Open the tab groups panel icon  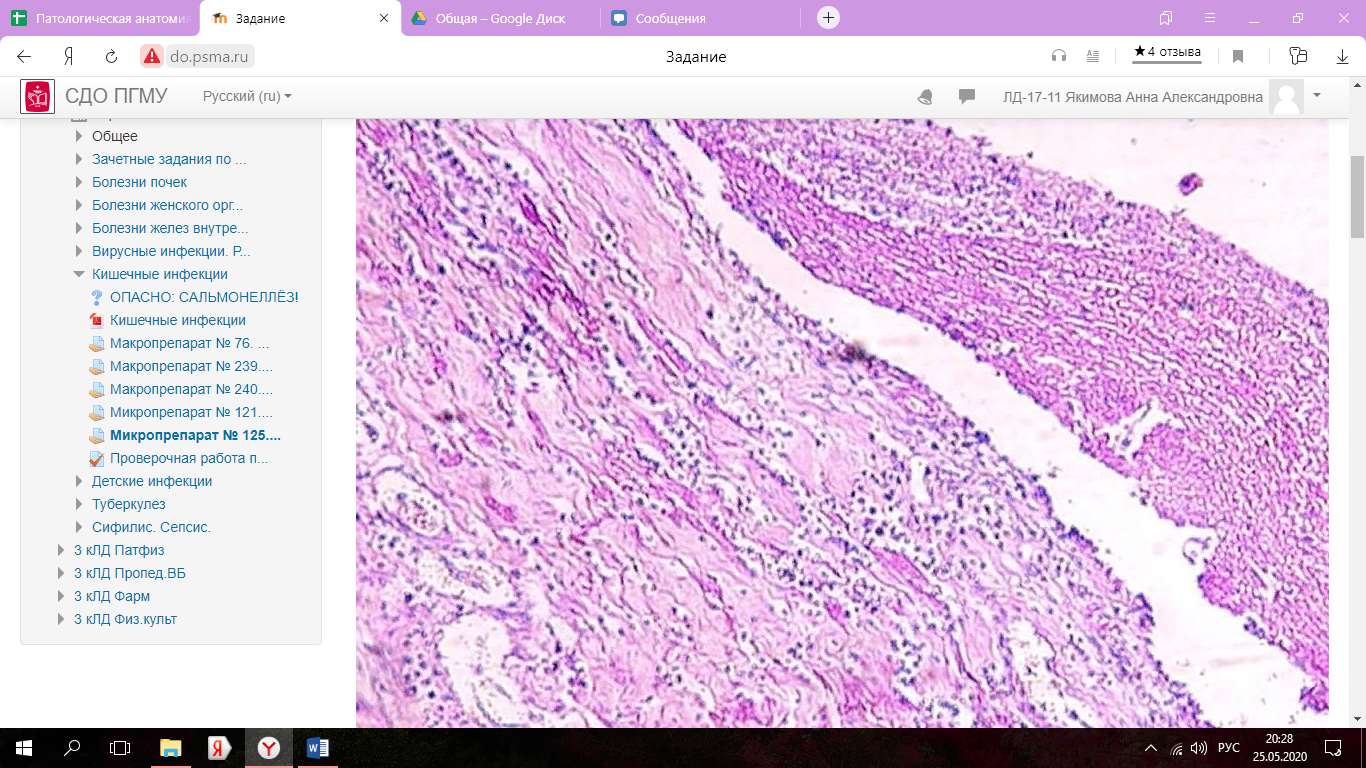pyautogui.click(x=1166, y=18)
